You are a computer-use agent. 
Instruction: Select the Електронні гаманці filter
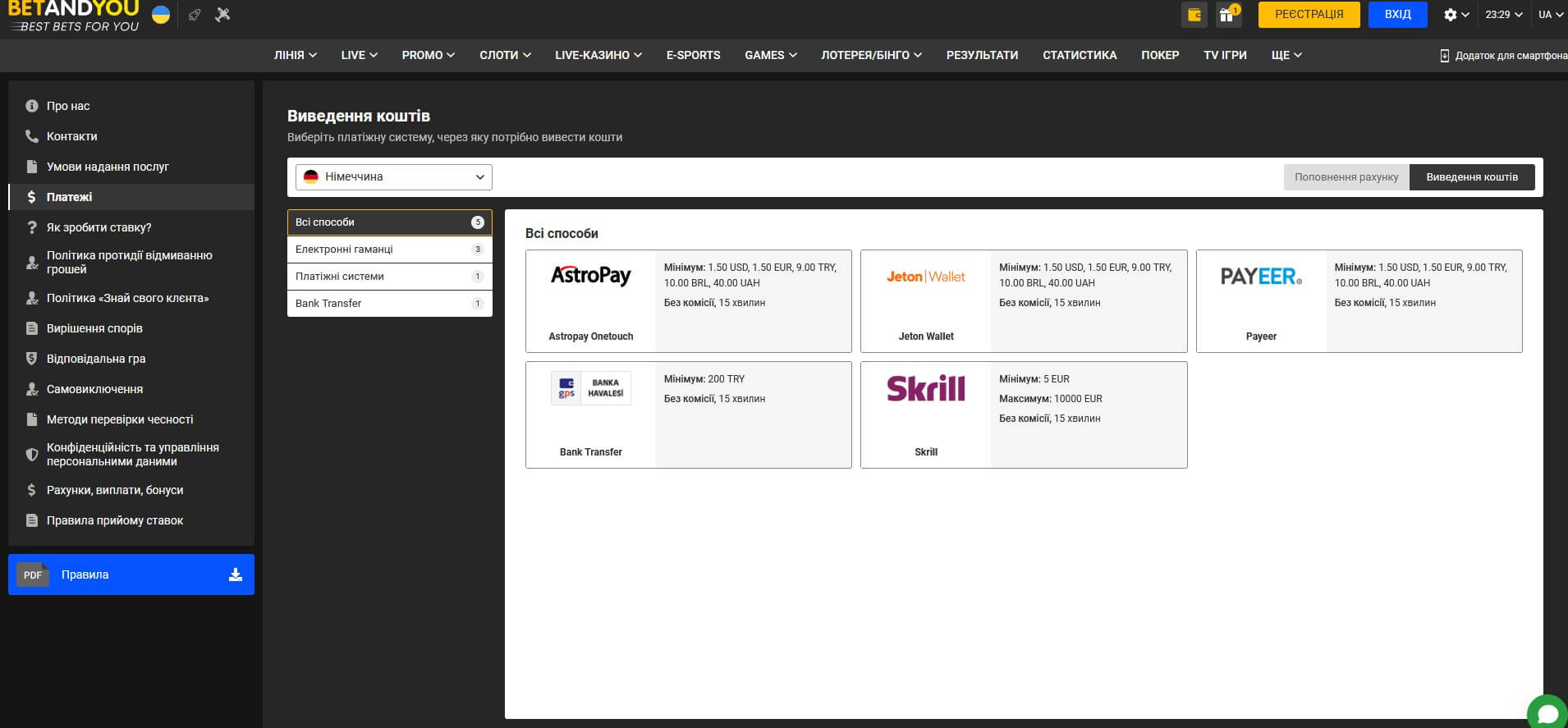(390, 250)
